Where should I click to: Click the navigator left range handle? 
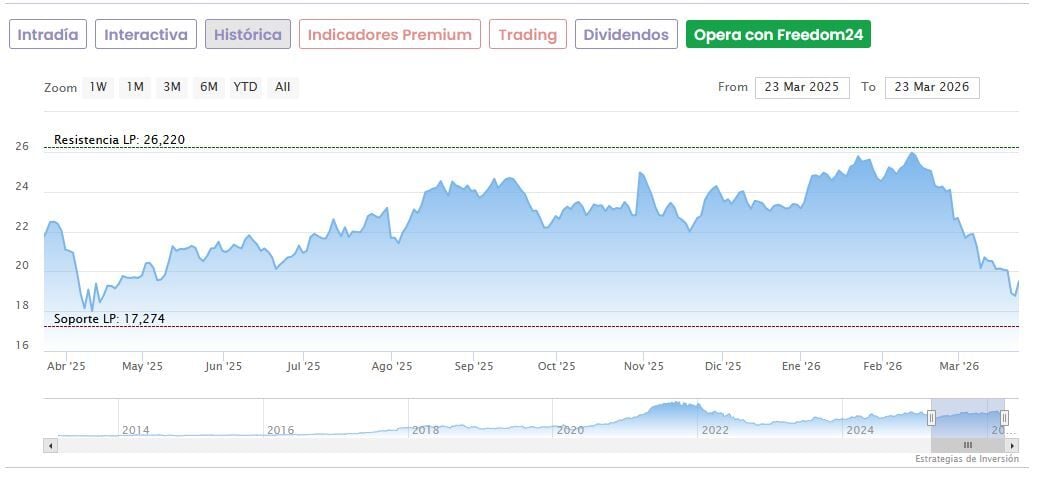point(932,417)
